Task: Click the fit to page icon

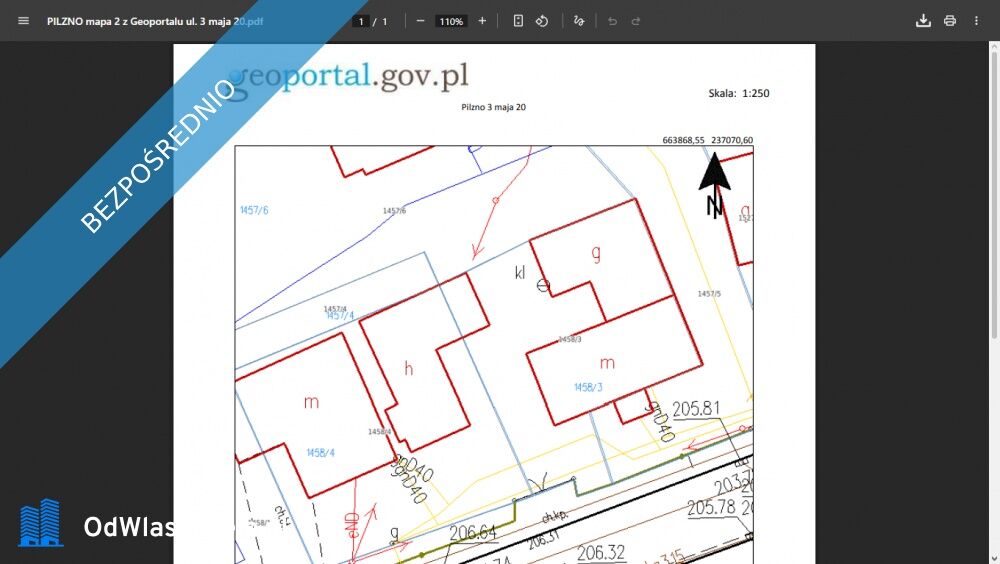Action: tap(518, 21)
